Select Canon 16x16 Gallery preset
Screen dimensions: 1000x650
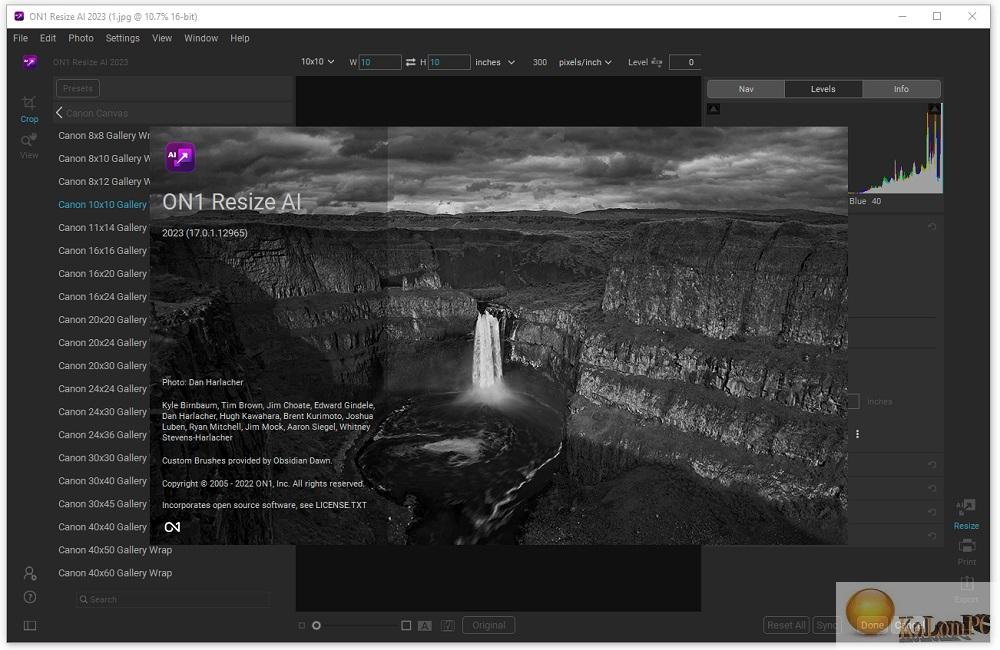102,251
